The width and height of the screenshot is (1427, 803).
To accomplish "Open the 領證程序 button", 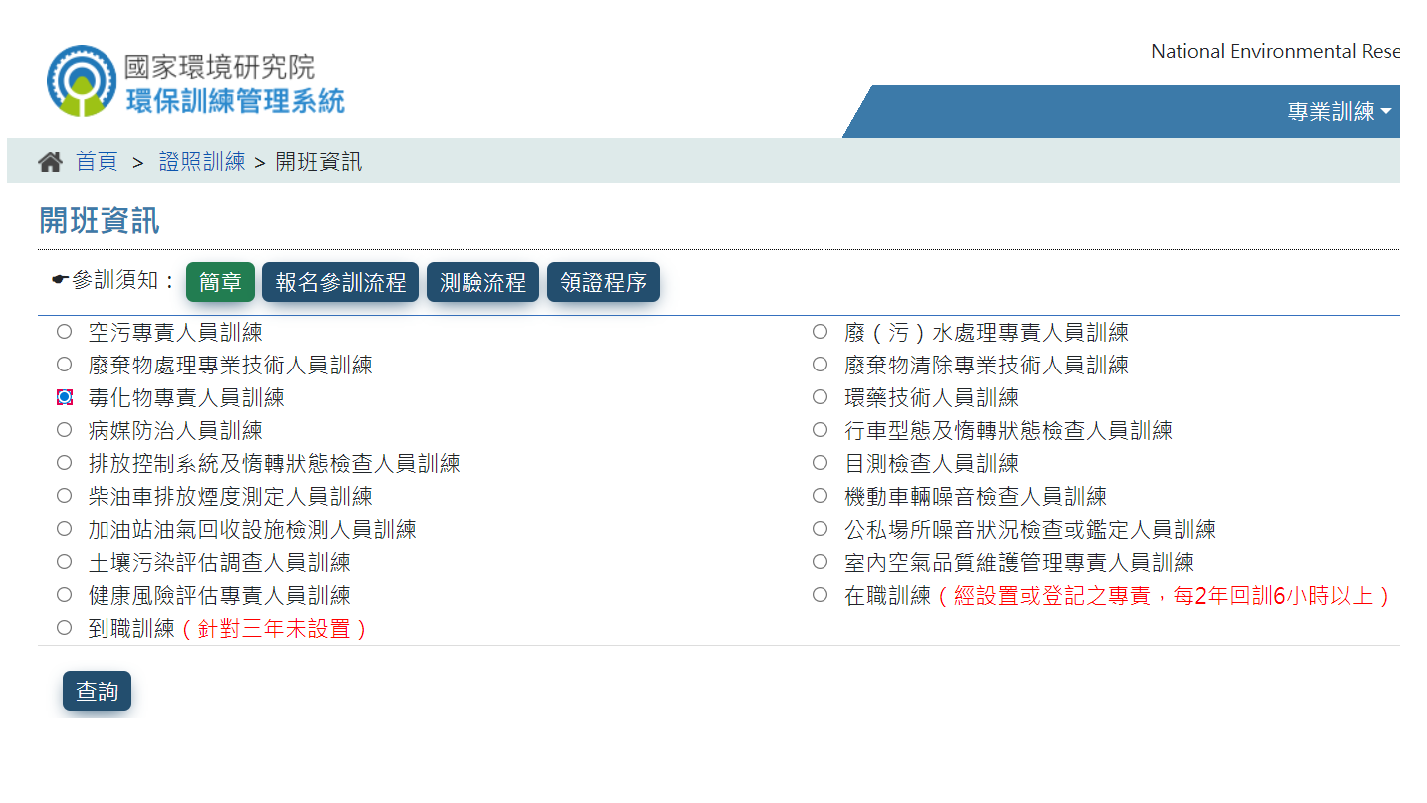I will pos(603,282).
